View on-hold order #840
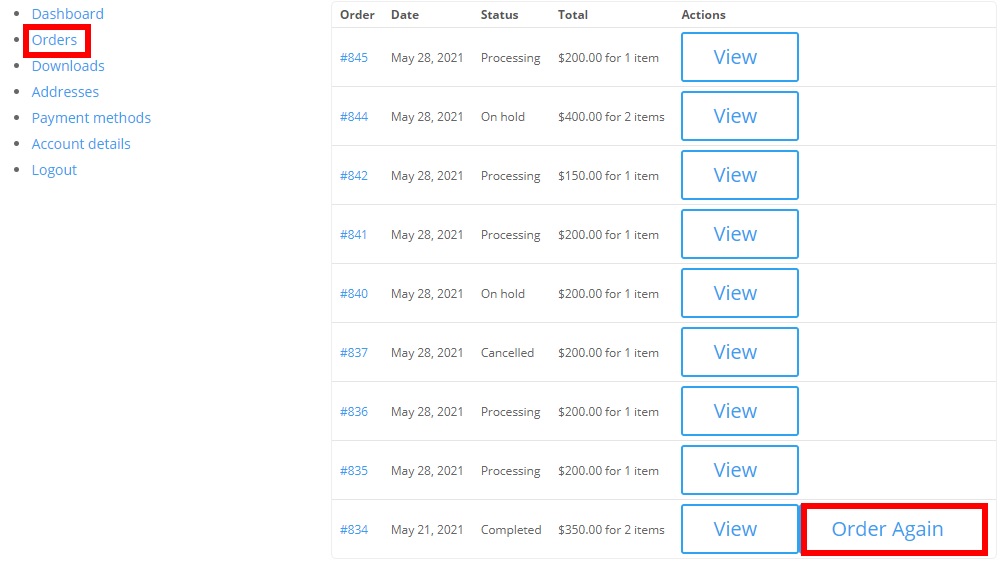Screen dimensions: 1007x583 (x=740, y=293)
